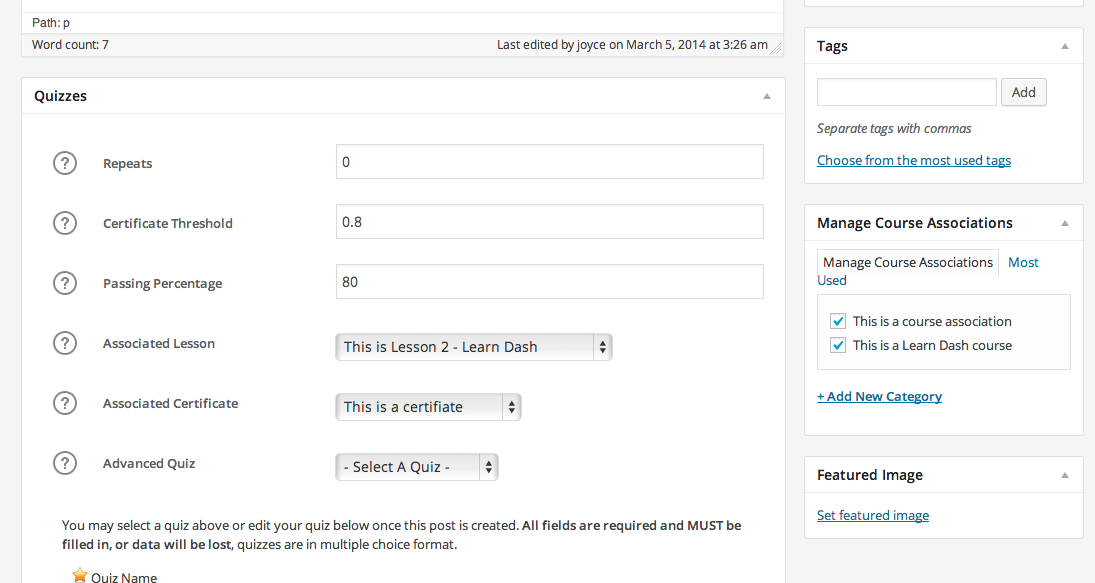
Task: Click the star icon next to Quiz Name
Action: 80,575
